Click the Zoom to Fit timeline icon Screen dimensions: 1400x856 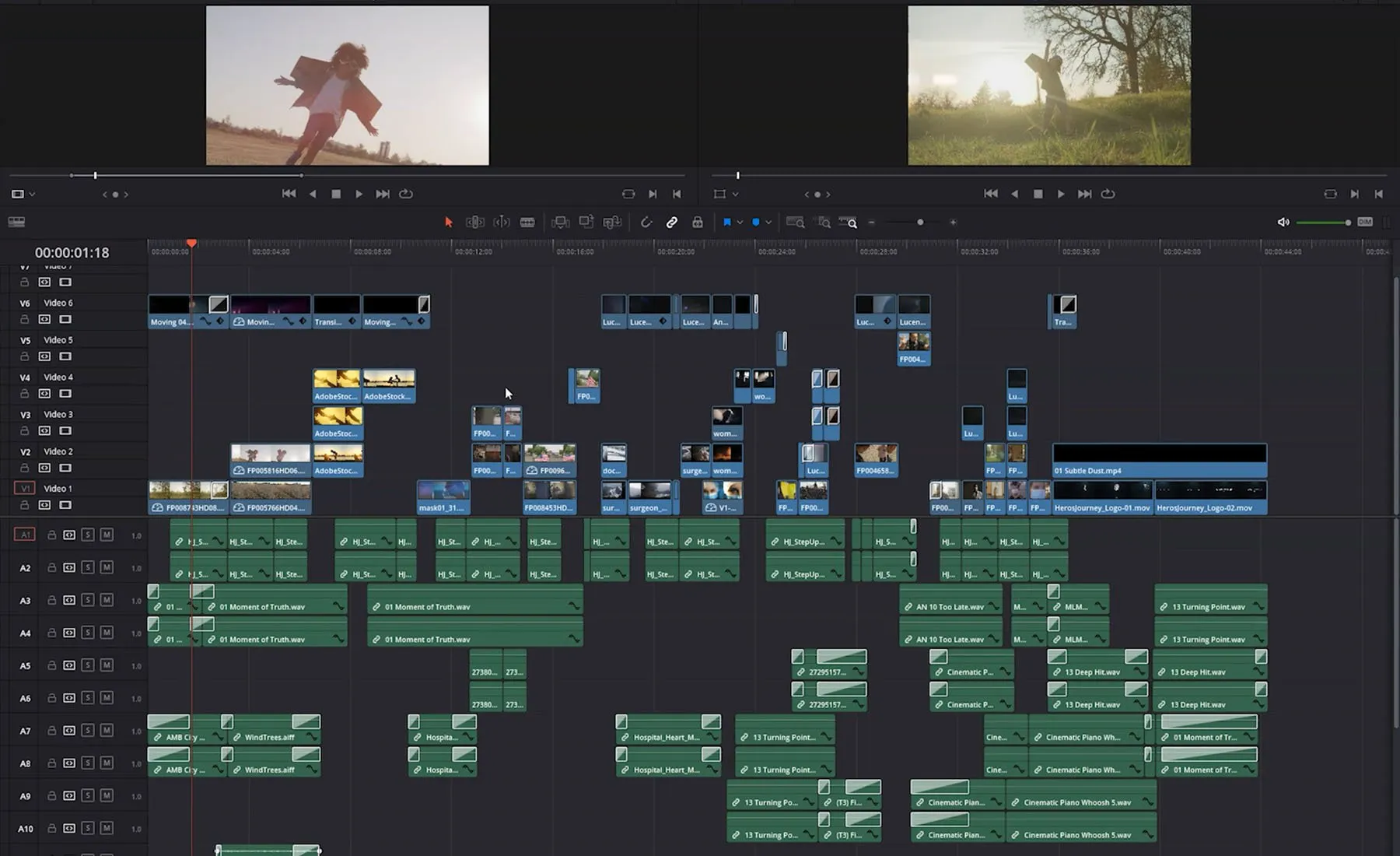tap(795, 223)
